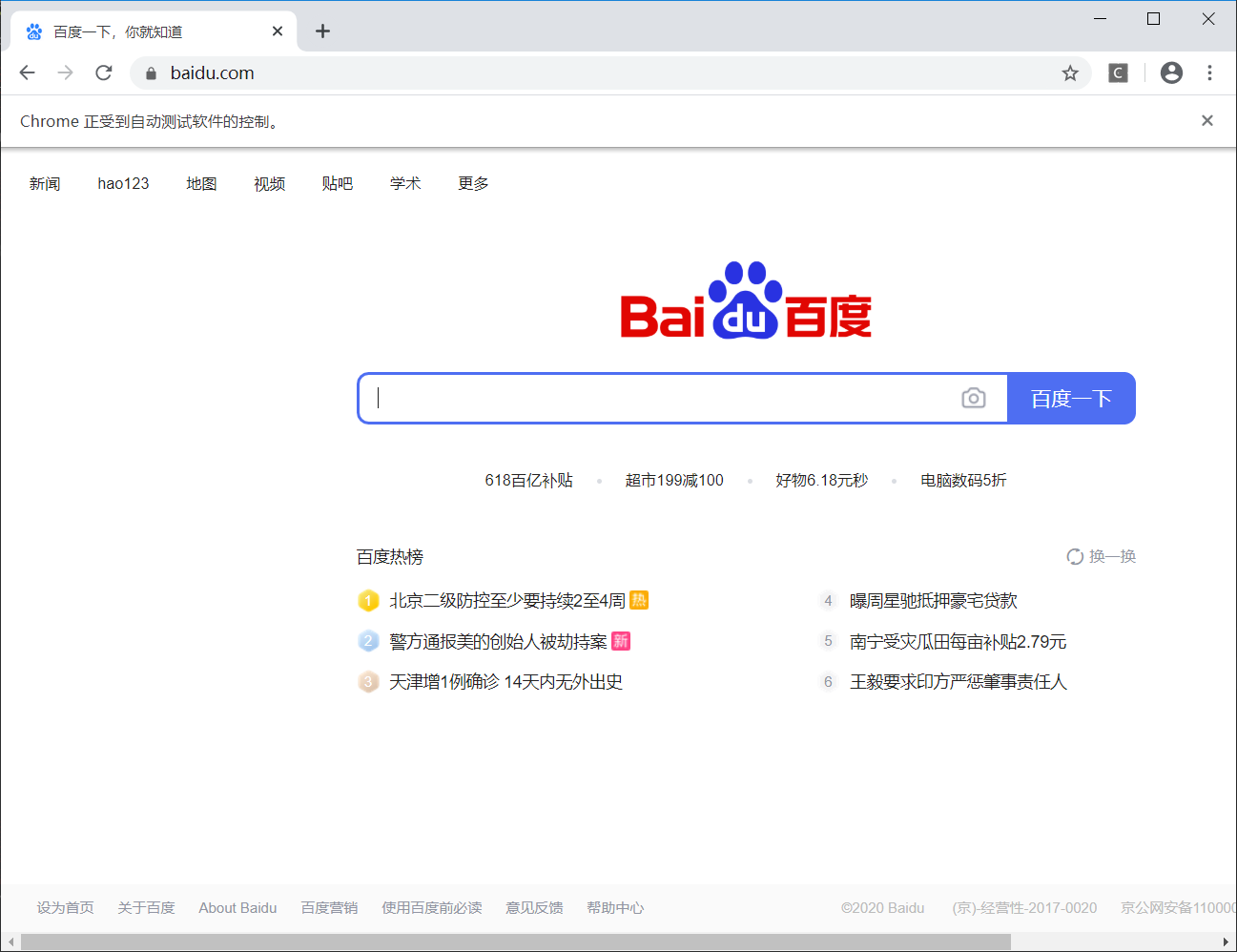Click the Baidu logo
Viewport: 1237px width, 952px height.
coord(746,300)
